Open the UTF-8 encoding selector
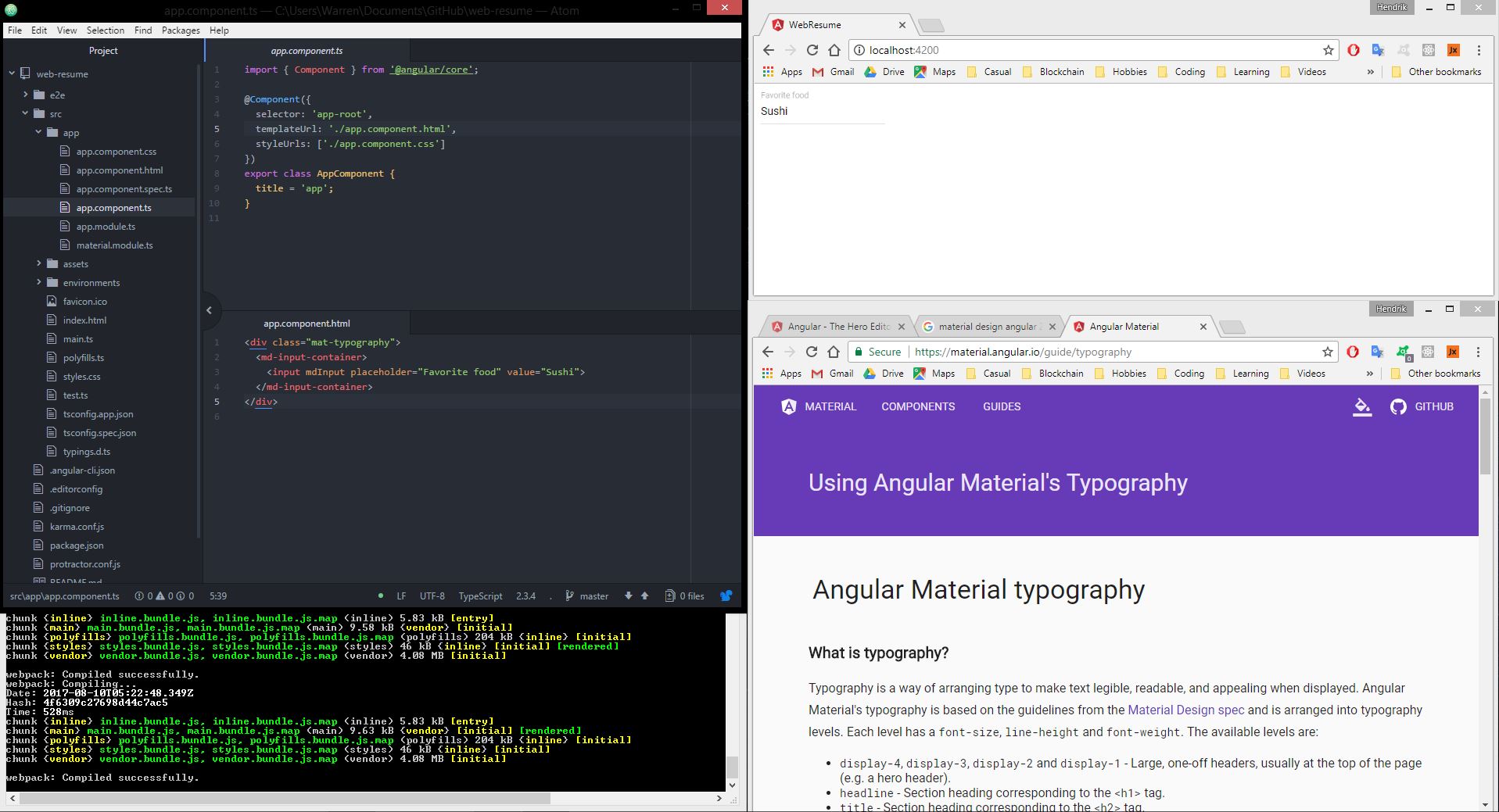The image size is (1499, 812). 432,596
